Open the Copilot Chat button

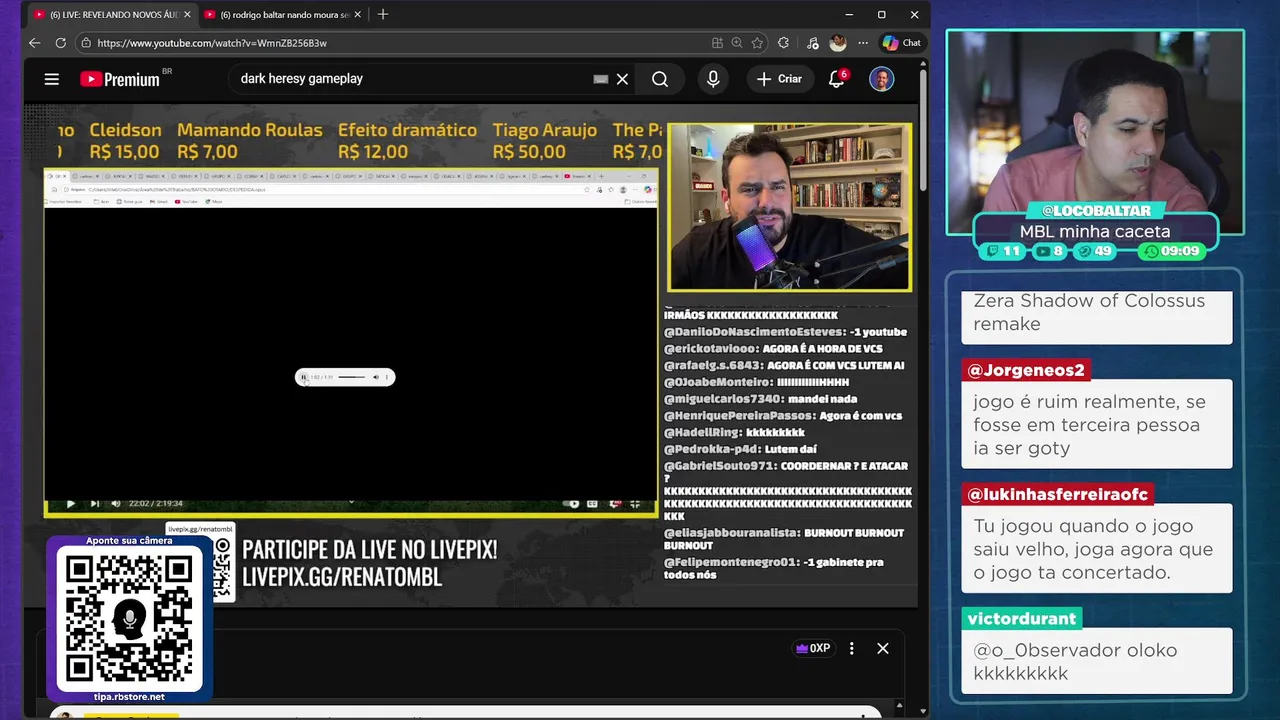(x=902, y=43)
